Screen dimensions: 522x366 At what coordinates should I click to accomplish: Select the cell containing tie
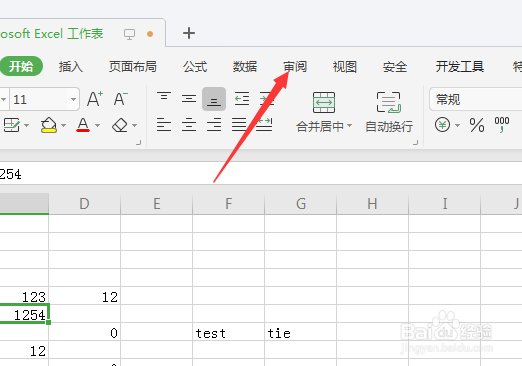click(x=300, y=332)
